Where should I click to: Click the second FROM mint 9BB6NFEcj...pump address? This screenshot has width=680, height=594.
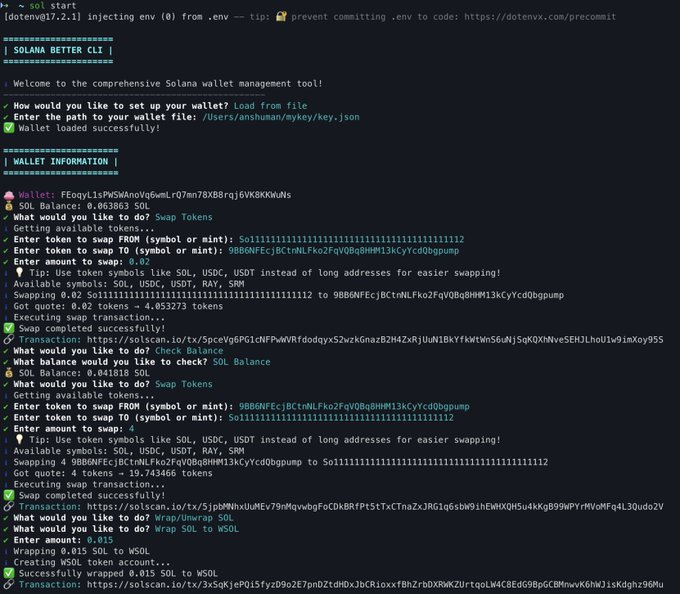(354, 407)
